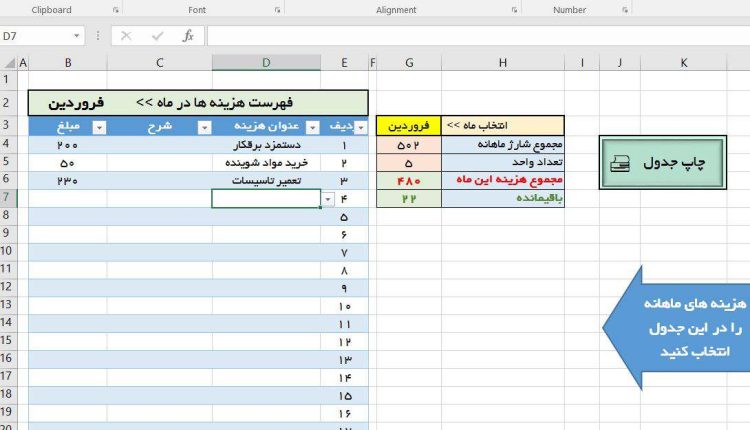Click the red مجموع هزینه این ماه cell
750x430 pixels.
[x=503, y=180]
